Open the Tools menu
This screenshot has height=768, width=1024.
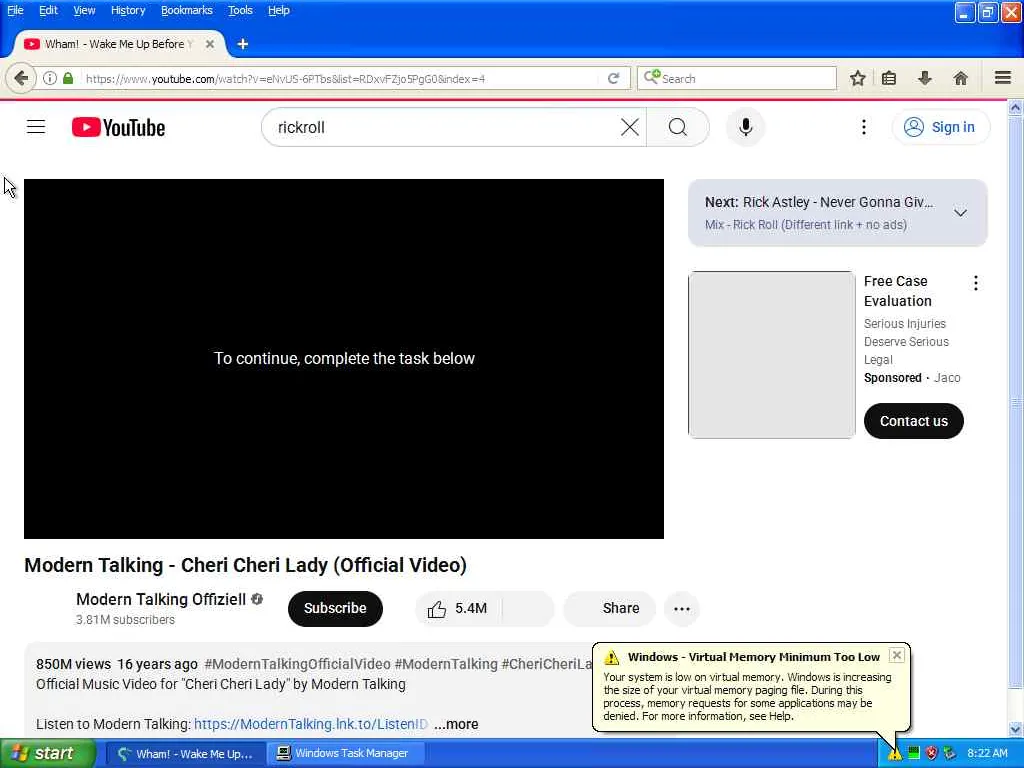click(x=240, y=10)
